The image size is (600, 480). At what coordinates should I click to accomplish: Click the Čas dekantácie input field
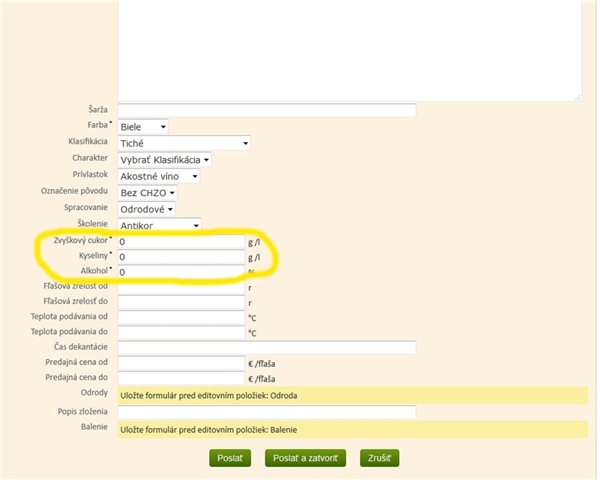coord(267,348)
